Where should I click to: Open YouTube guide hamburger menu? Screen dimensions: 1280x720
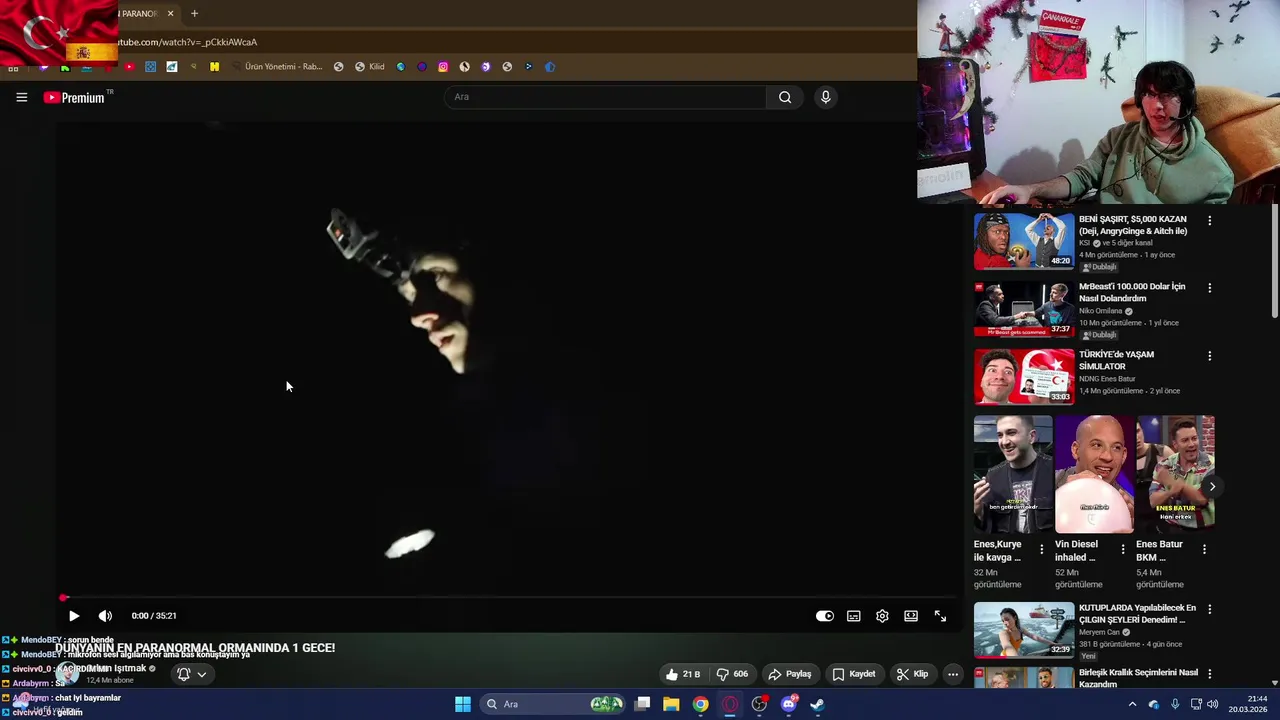pos(21,97)
